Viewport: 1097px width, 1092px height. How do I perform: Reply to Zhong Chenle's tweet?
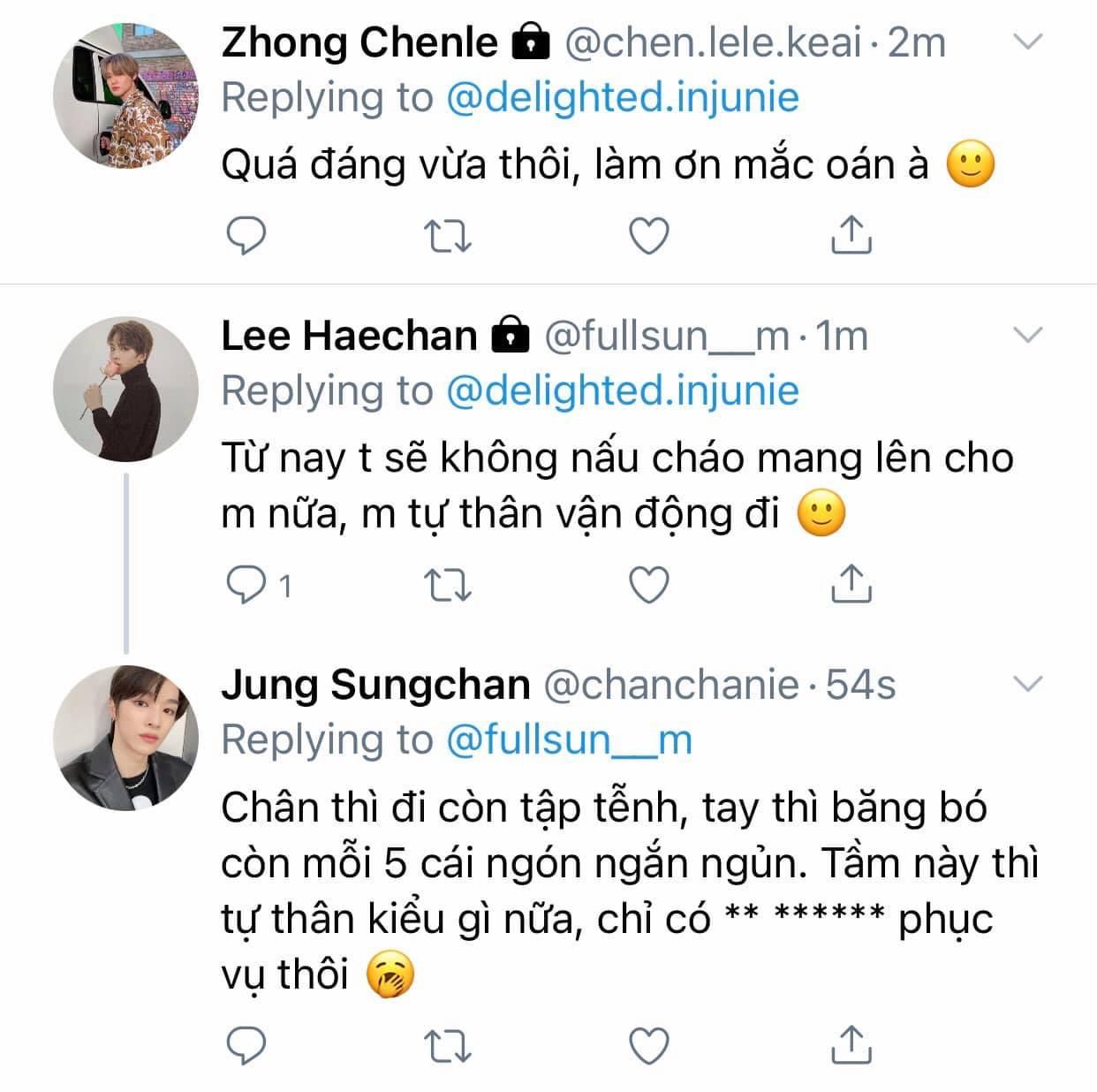(x=246, y=236)
